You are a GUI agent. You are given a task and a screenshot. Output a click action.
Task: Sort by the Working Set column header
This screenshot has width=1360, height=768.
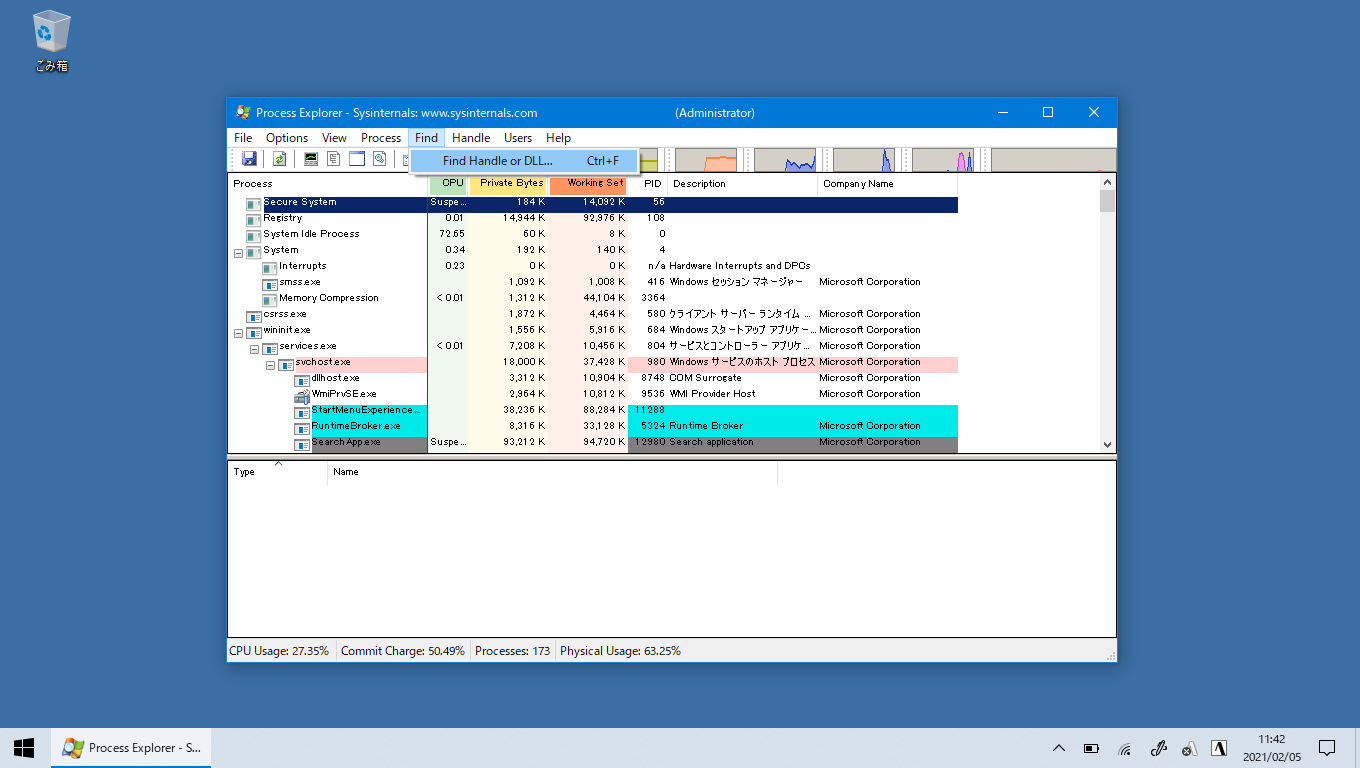(x=588, y=184)
